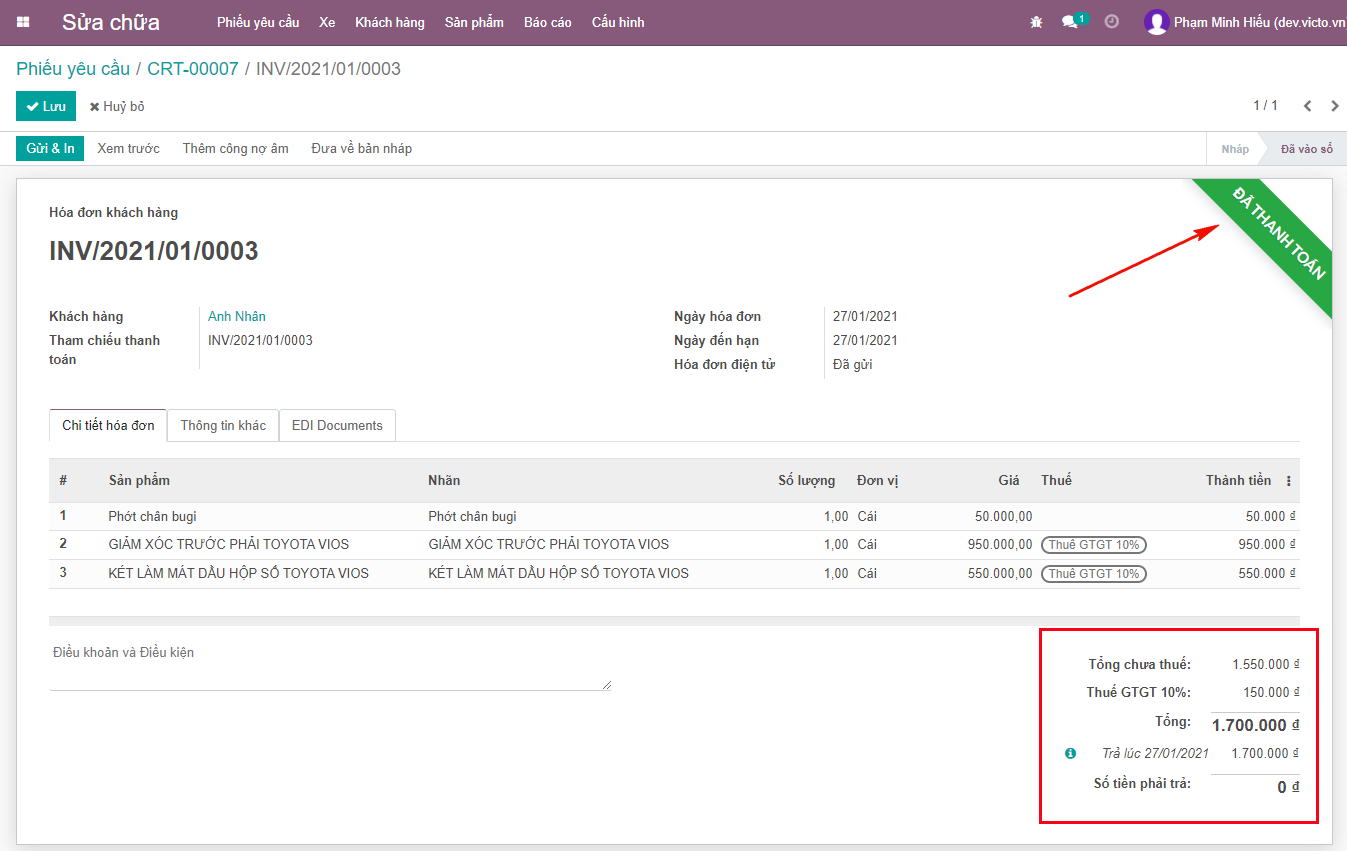Screen dimensions: 1347x851
Task: Click the Thuế GTGT 10% tag in row 3
Action: point(1094,574)
